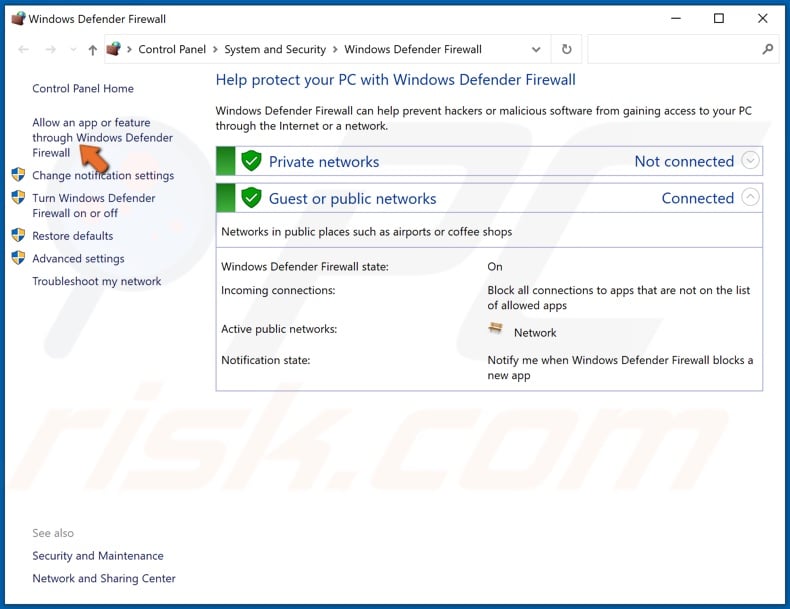Click shield icon beside Restore defaults
790x609 pixels.
click(x=18, y=235)
